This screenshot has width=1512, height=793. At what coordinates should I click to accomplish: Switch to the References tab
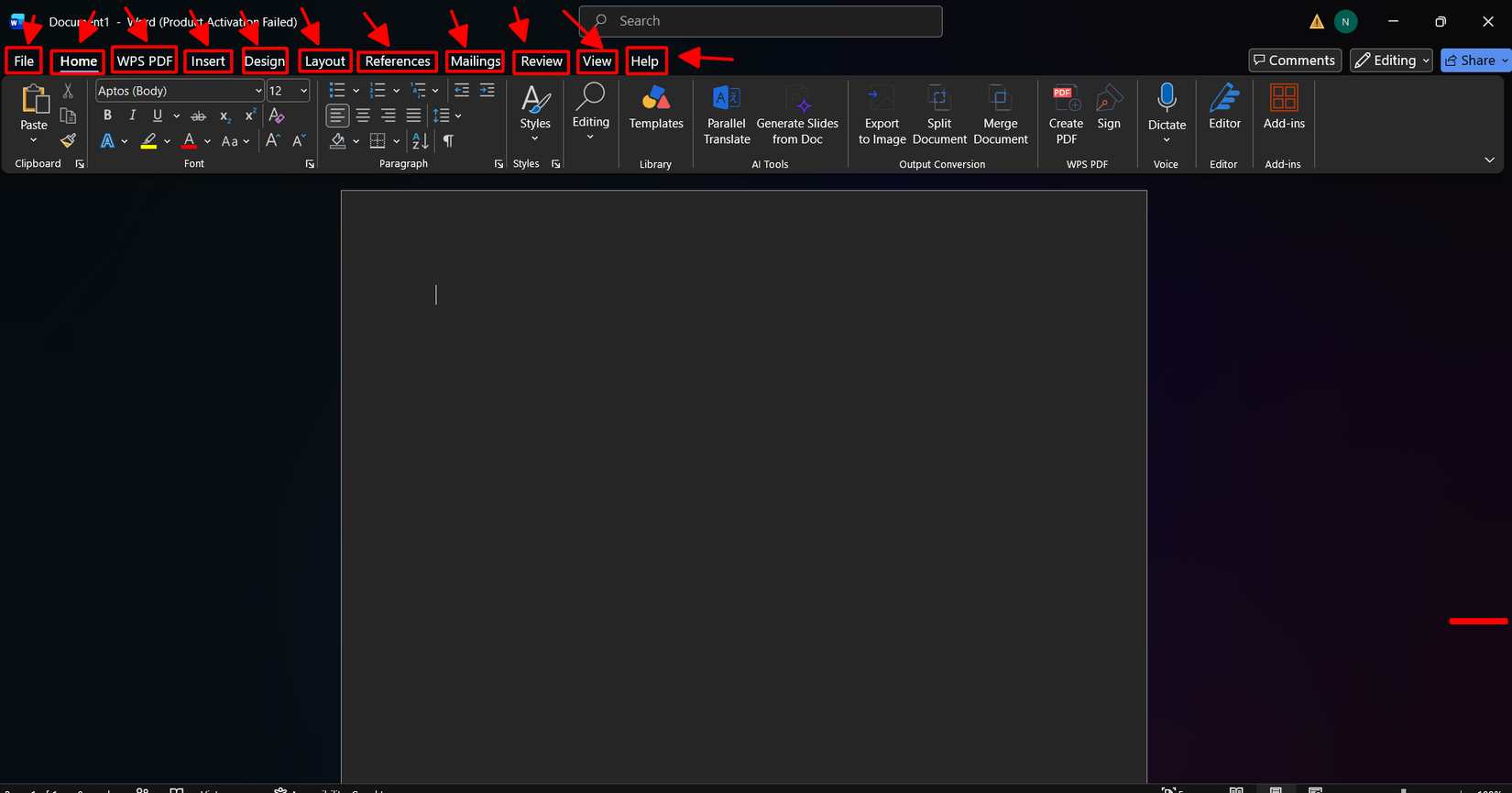coord(398,61)
